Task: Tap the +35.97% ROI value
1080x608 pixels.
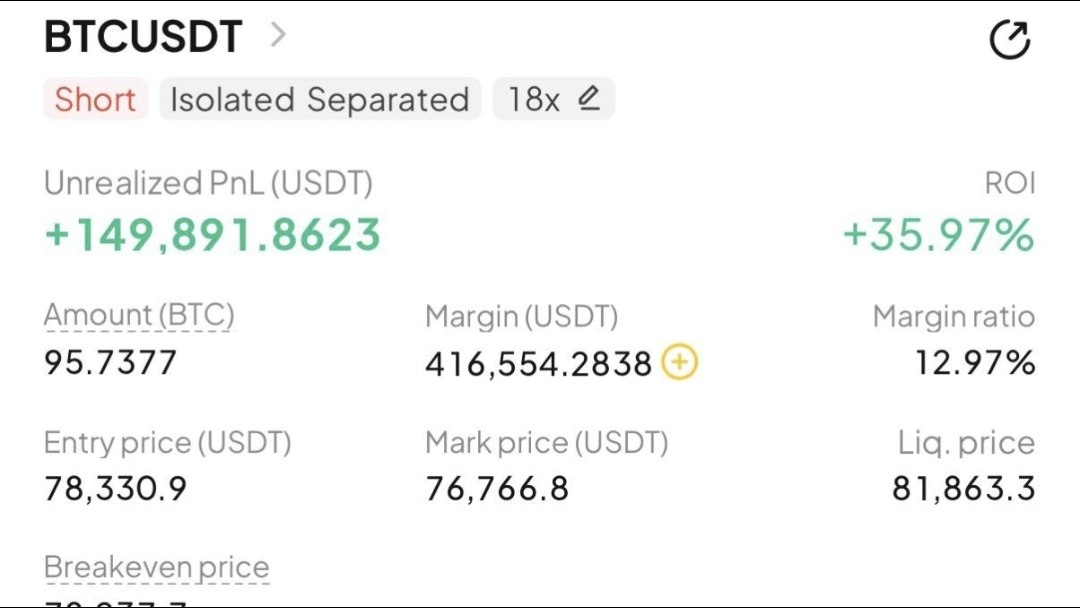Action: (939, 234)
